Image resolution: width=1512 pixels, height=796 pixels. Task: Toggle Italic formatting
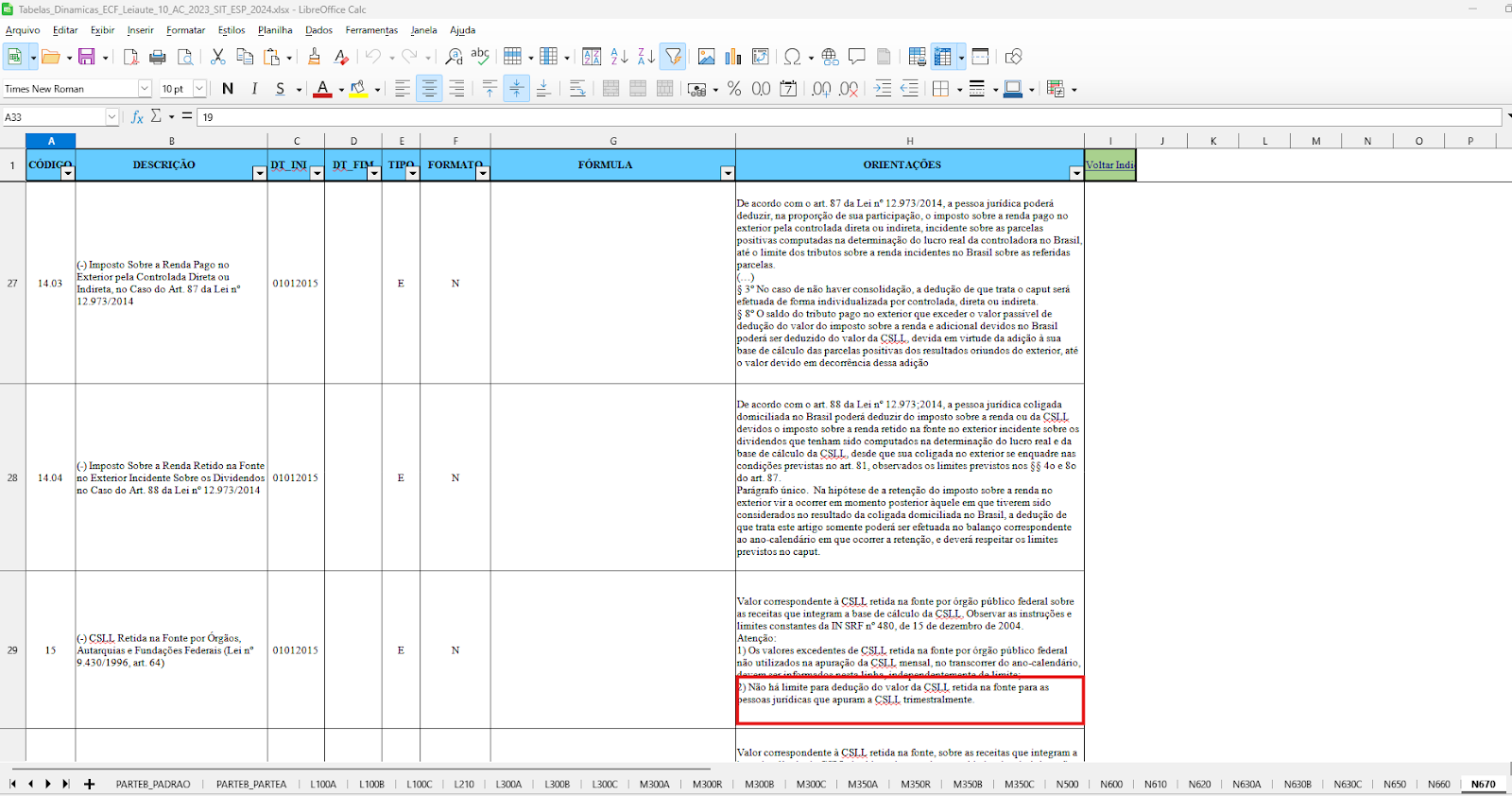(254, 89)
